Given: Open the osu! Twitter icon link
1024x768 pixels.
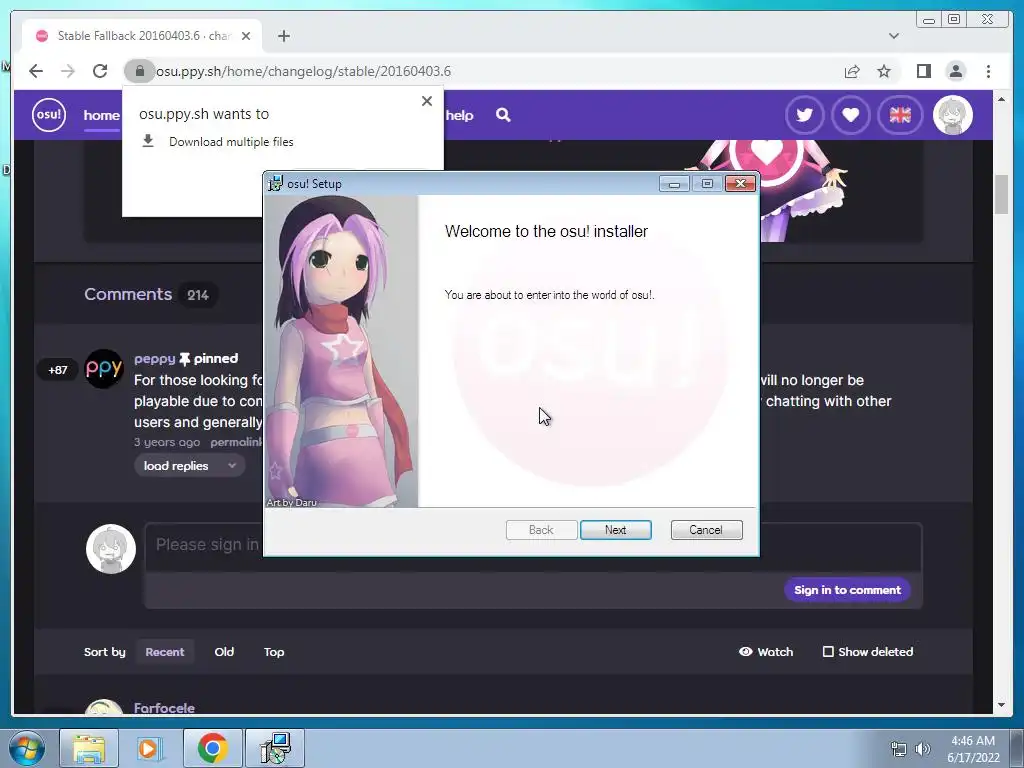Looking at the screenshot, I should coord(805,115).
